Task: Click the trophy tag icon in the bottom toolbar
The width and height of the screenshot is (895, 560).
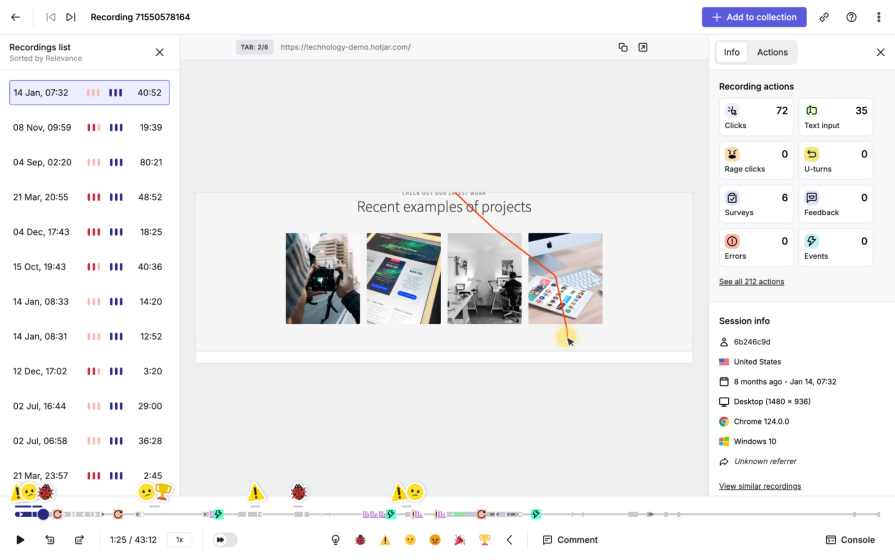Action: 485,540
